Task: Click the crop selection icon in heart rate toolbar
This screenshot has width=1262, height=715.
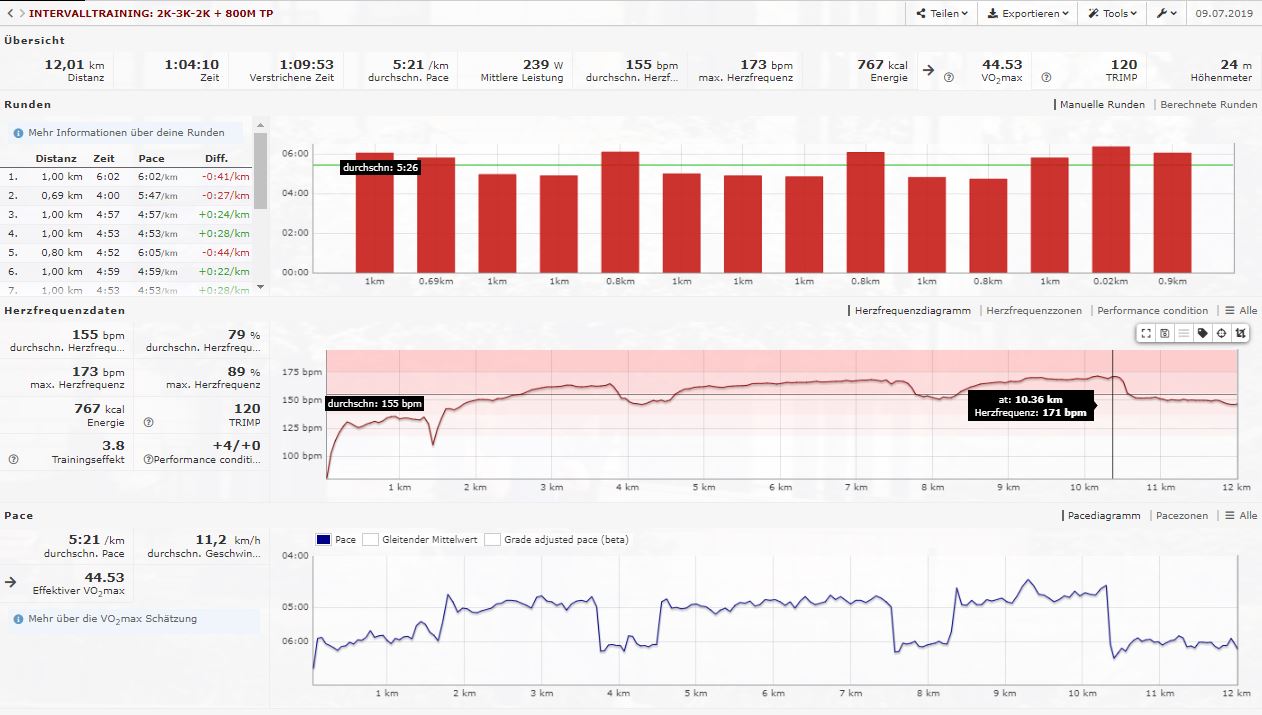Action: [x=1241, y=333]
